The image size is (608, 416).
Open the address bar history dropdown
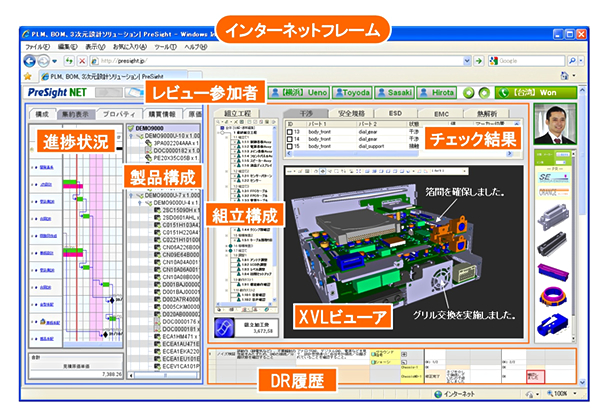click(x=467, y=60)
